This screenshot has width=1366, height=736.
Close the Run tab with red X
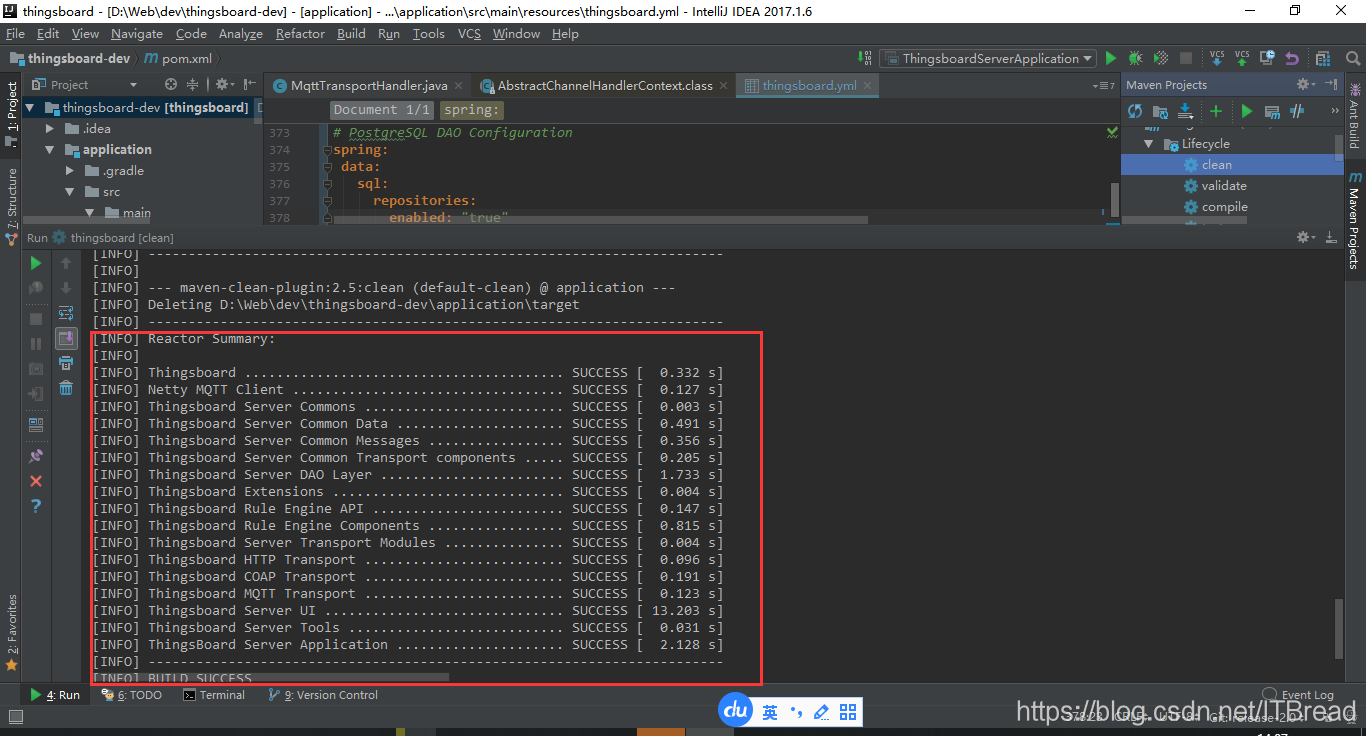pos(36,481)
